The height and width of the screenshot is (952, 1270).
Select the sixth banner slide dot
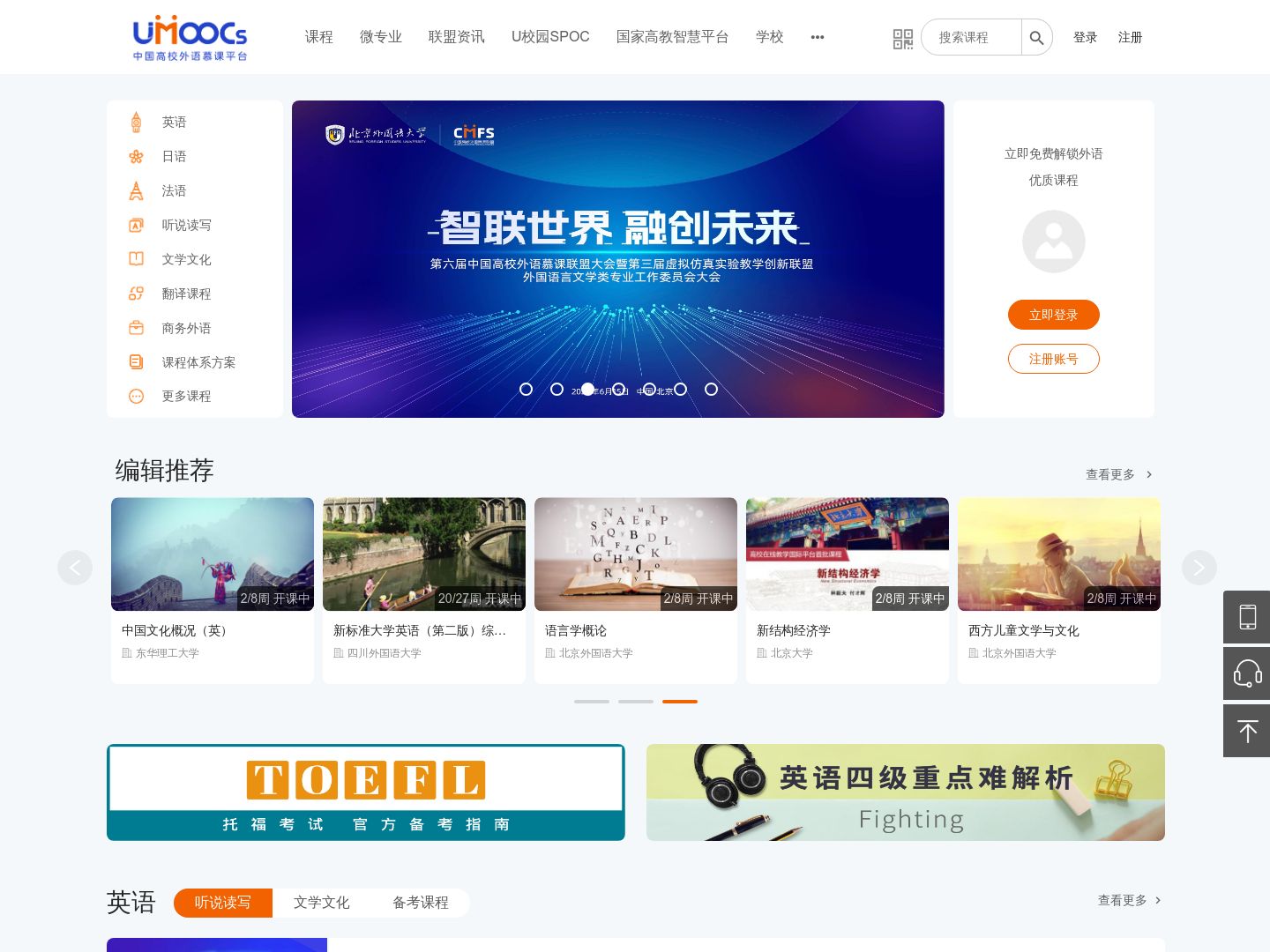click(x=680, y=389)
